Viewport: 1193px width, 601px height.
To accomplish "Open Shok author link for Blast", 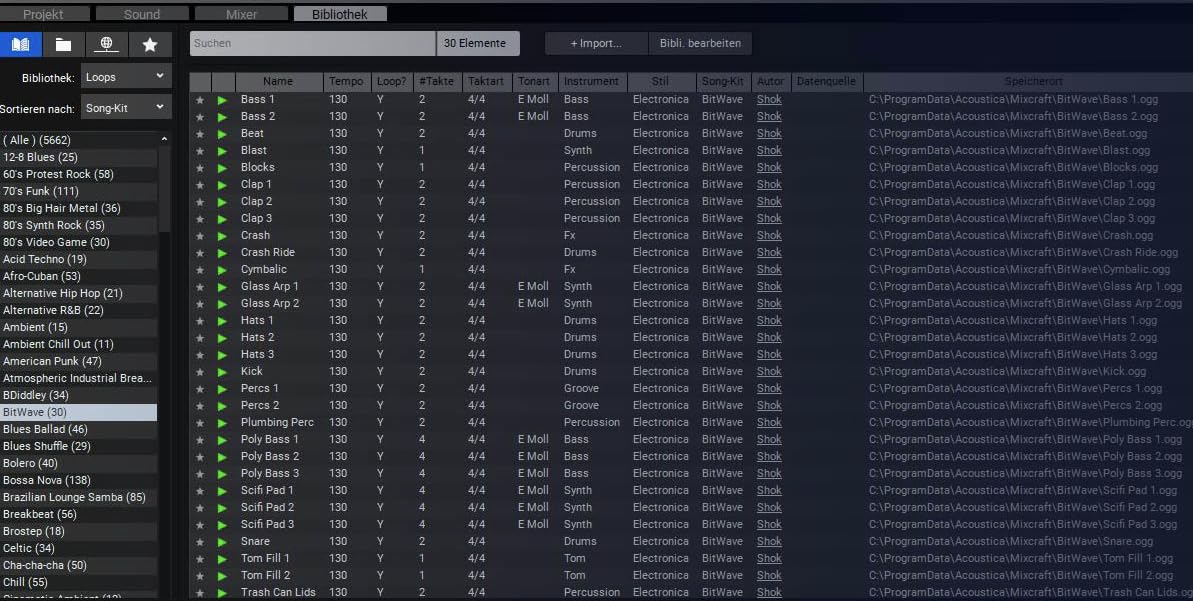I will [x=769, y=151].
